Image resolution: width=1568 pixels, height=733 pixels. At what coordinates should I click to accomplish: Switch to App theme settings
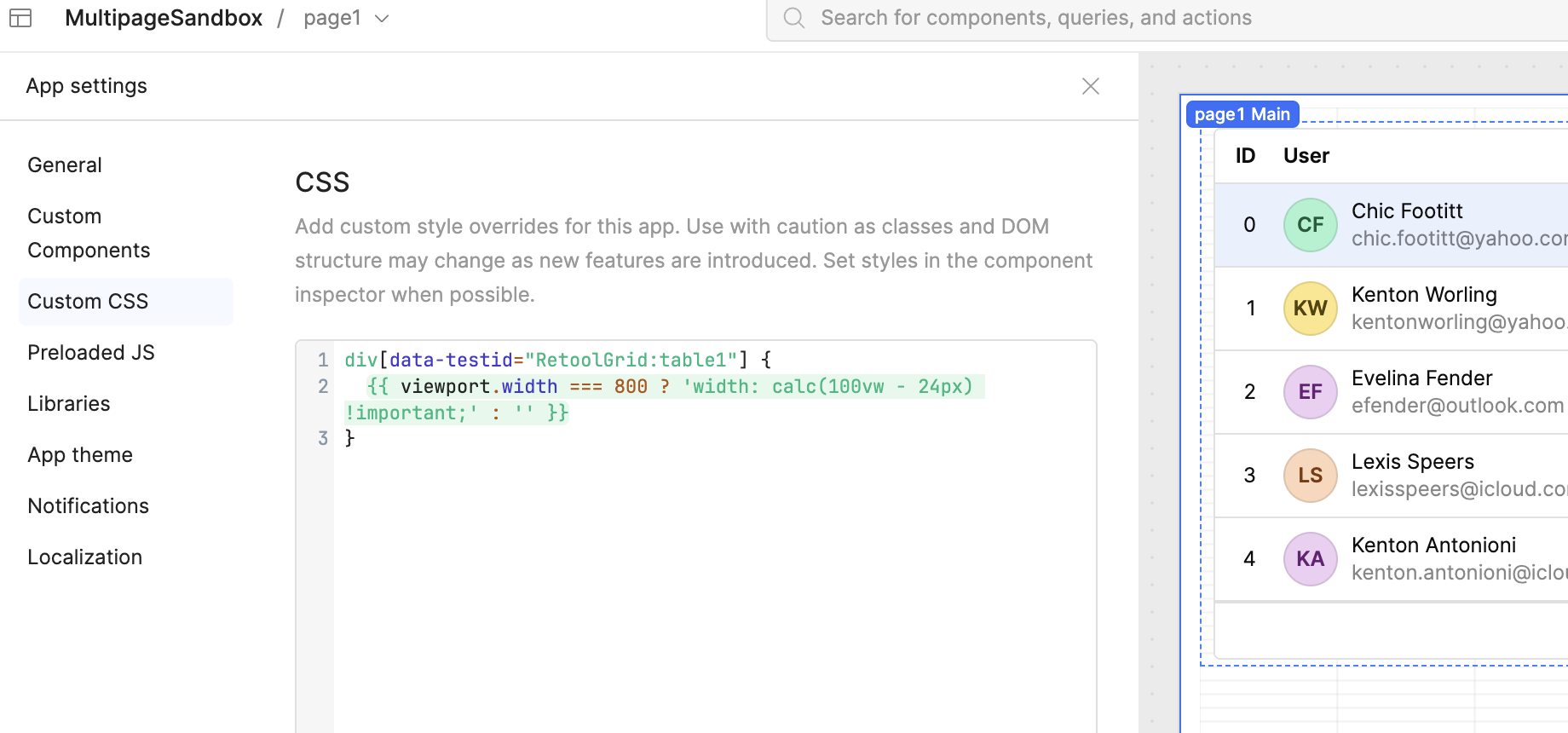click(x=80, y=455)
